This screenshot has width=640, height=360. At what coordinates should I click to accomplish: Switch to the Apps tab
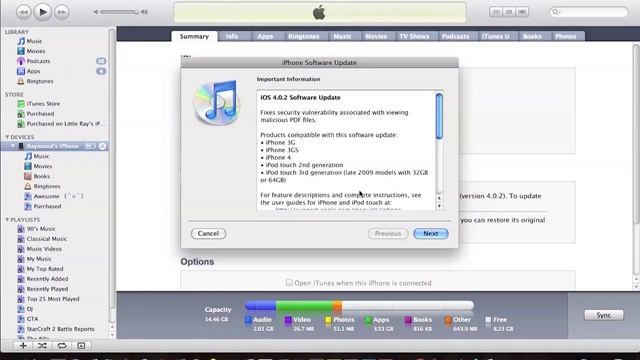(x=265, y=36)
